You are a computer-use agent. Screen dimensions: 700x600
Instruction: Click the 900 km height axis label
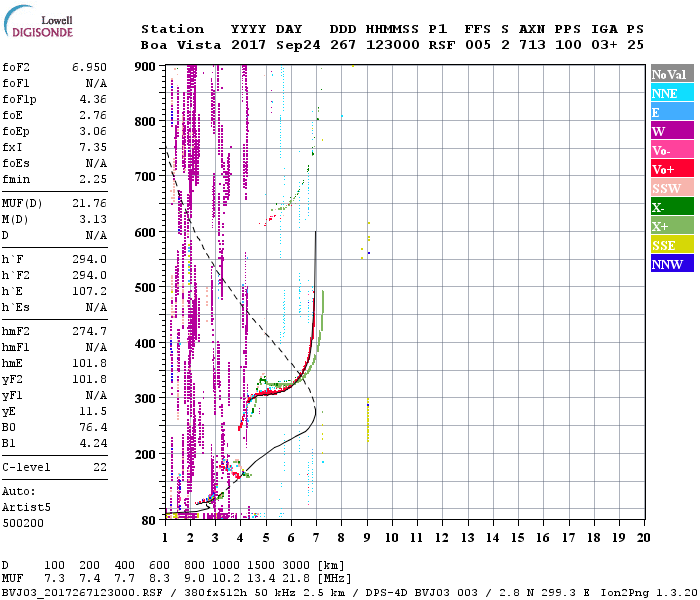145,67
